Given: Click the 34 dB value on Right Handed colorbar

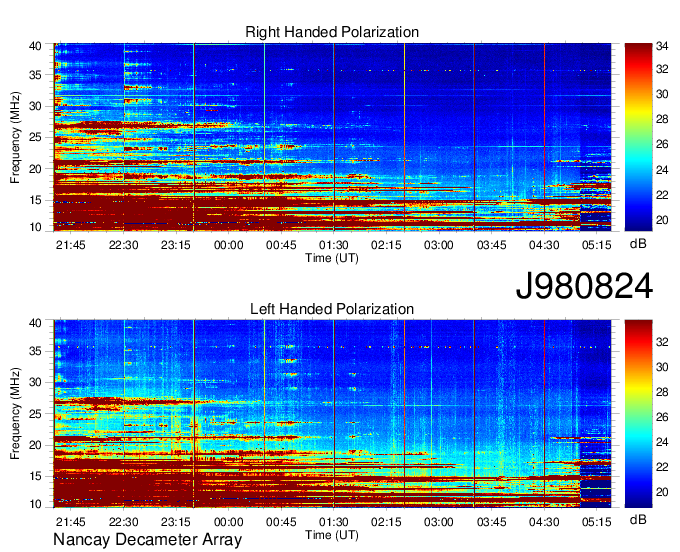Looking at the screenshot, I should (662, 45).
